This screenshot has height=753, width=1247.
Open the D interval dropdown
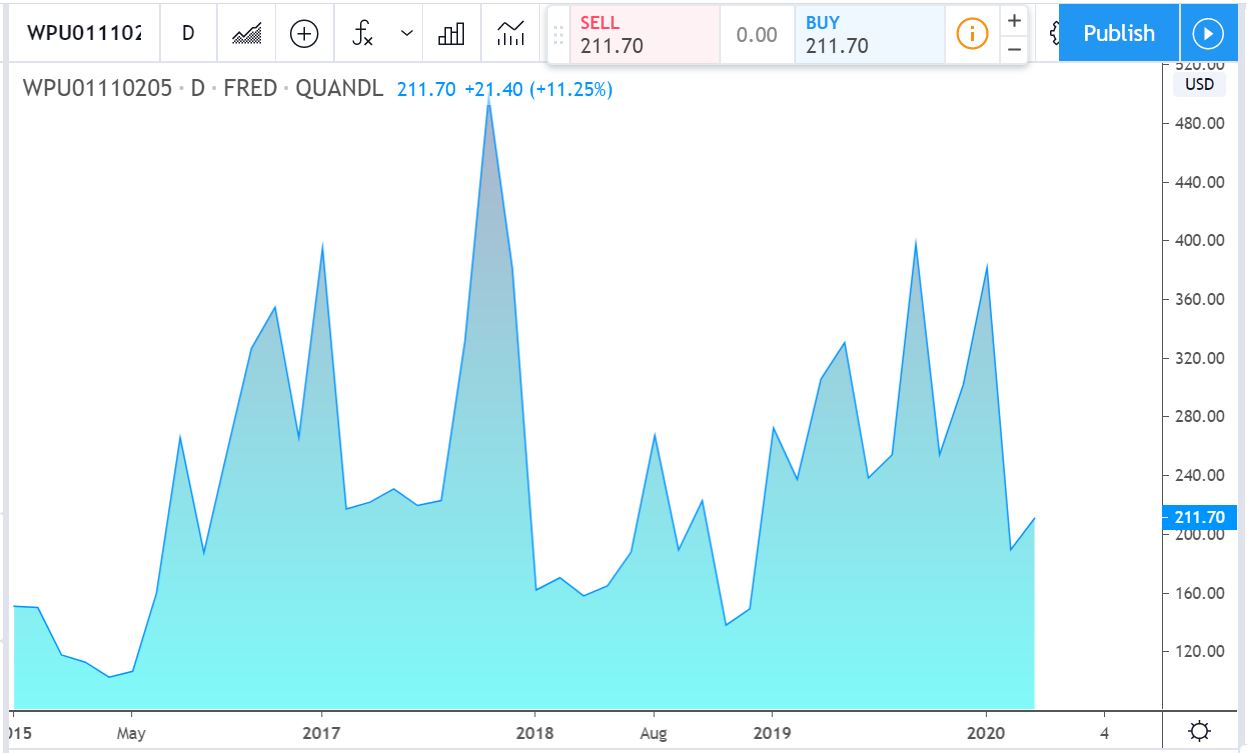coord(188,33)
